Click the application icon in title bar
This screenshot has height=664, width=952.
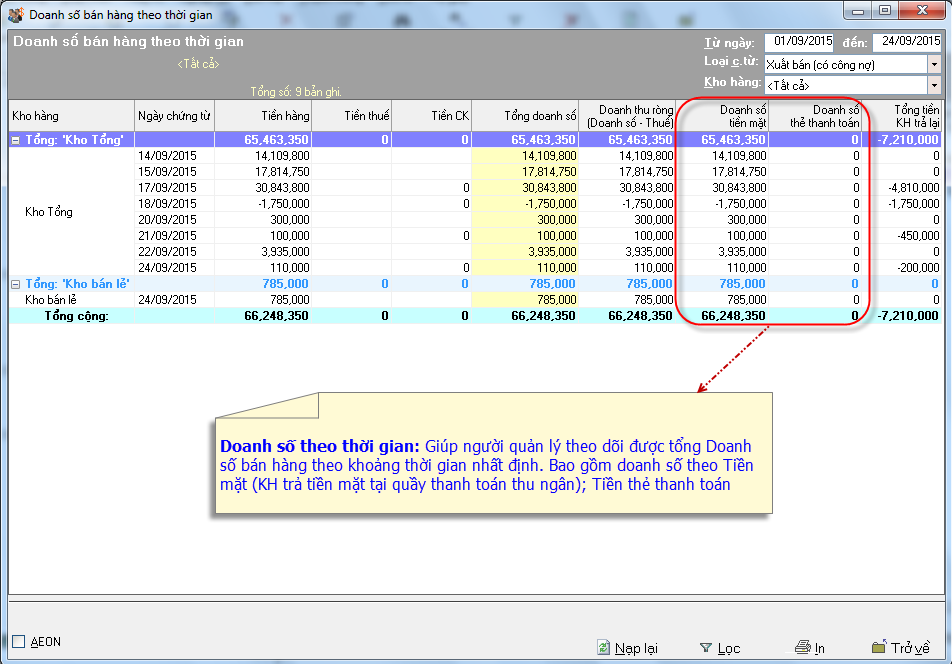[16, 14]
